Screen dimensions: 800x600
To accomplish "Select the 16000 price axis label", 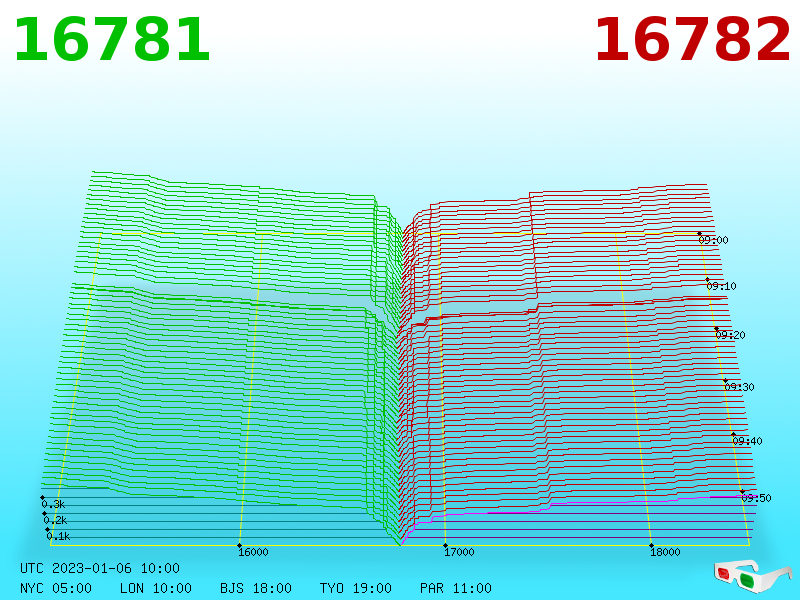I will point(253,552).
